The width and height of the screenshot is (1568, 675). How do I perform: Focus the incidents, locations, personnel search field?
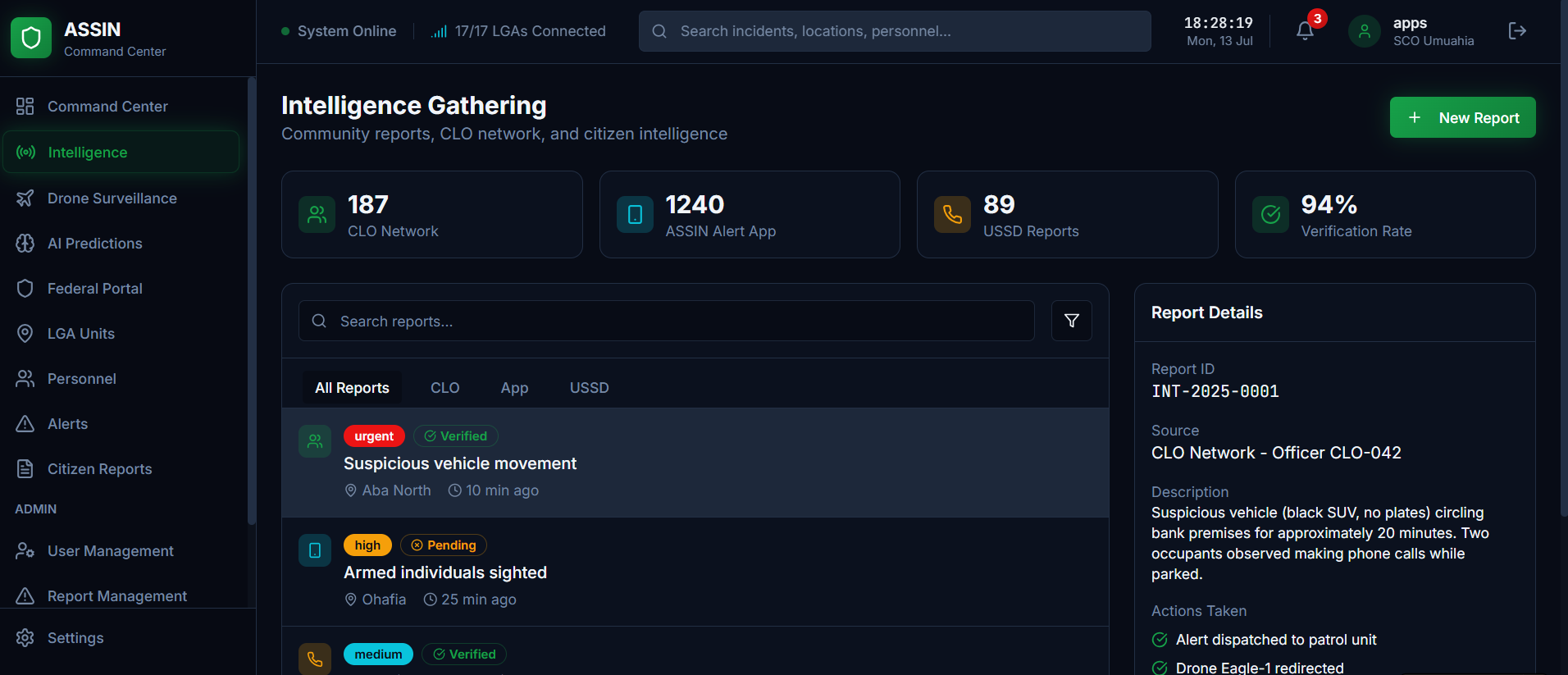[895, 31]
